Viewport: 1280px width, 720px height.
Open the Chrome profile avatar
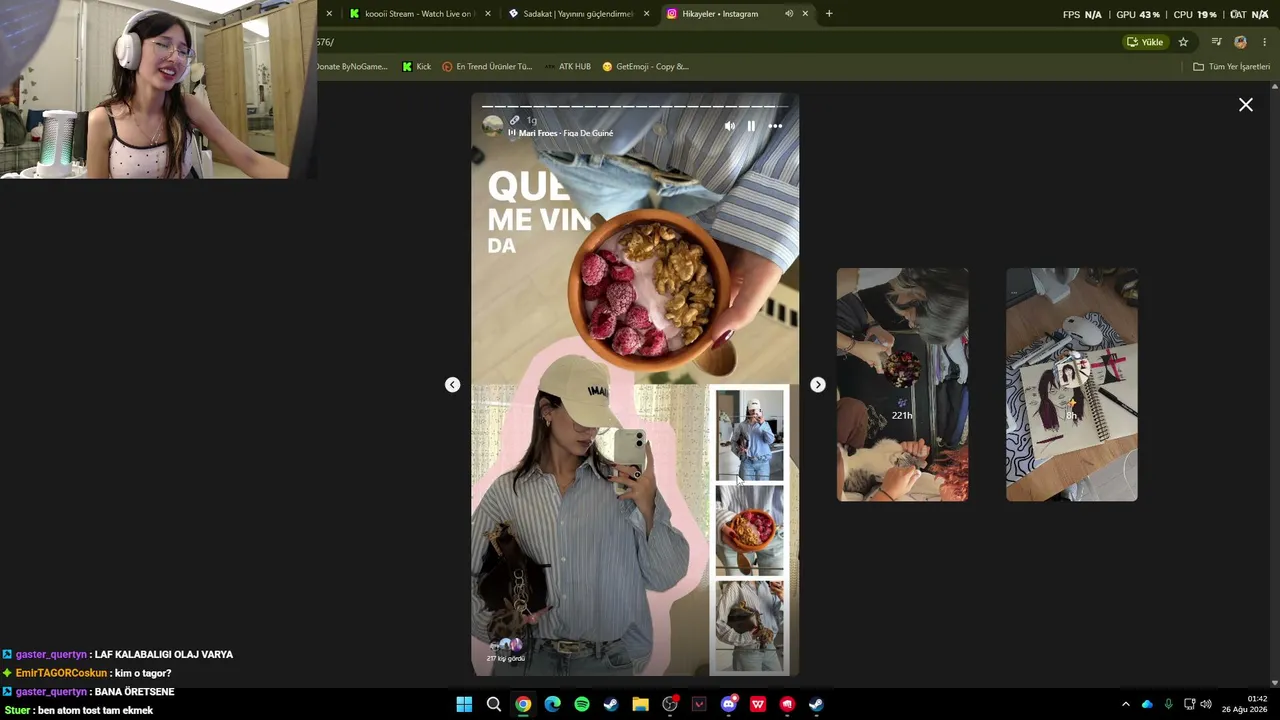(1241, 42)
